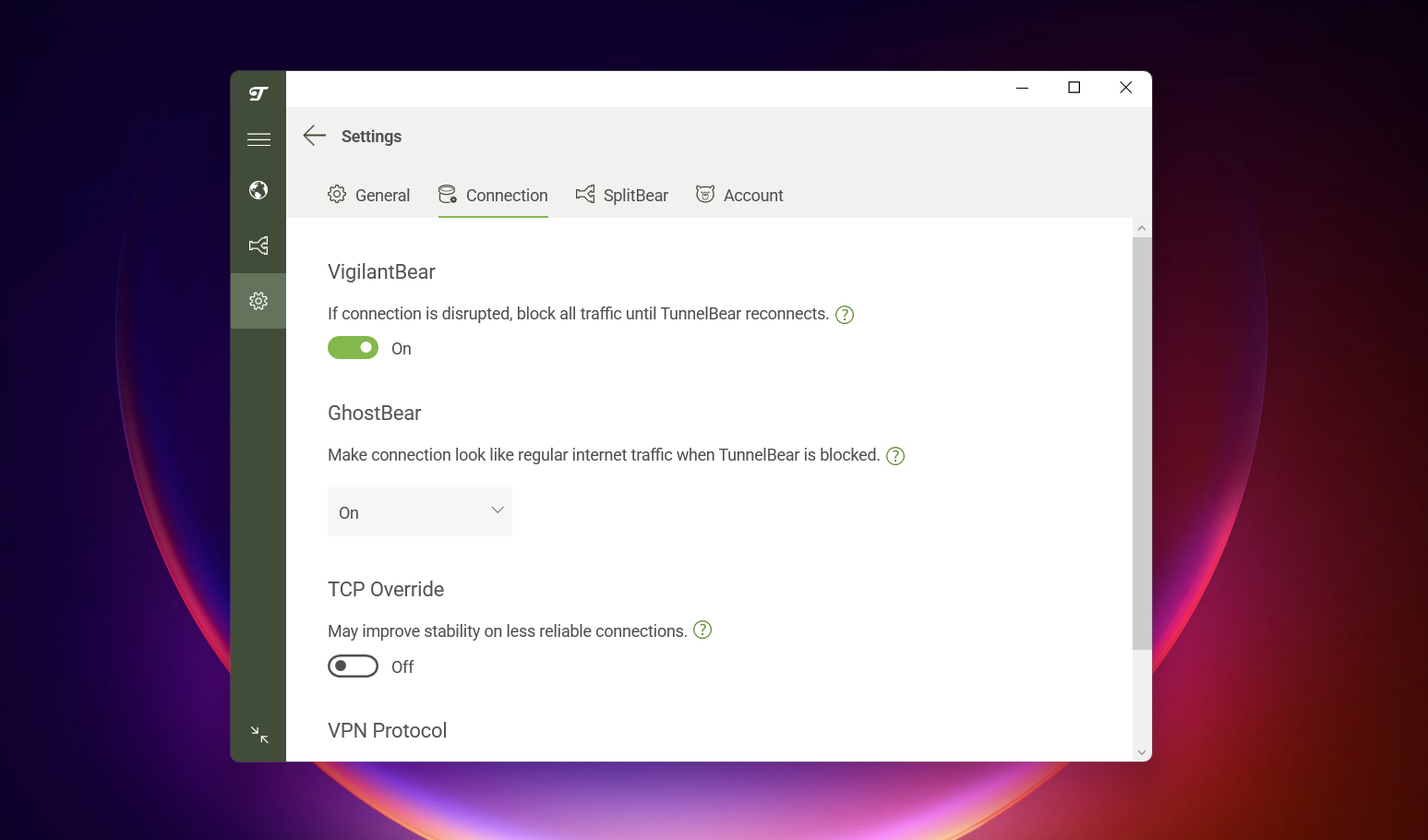1428x840 pixels.
Task: Click the GhostBear heading
Action: click(x=374, y=413)
